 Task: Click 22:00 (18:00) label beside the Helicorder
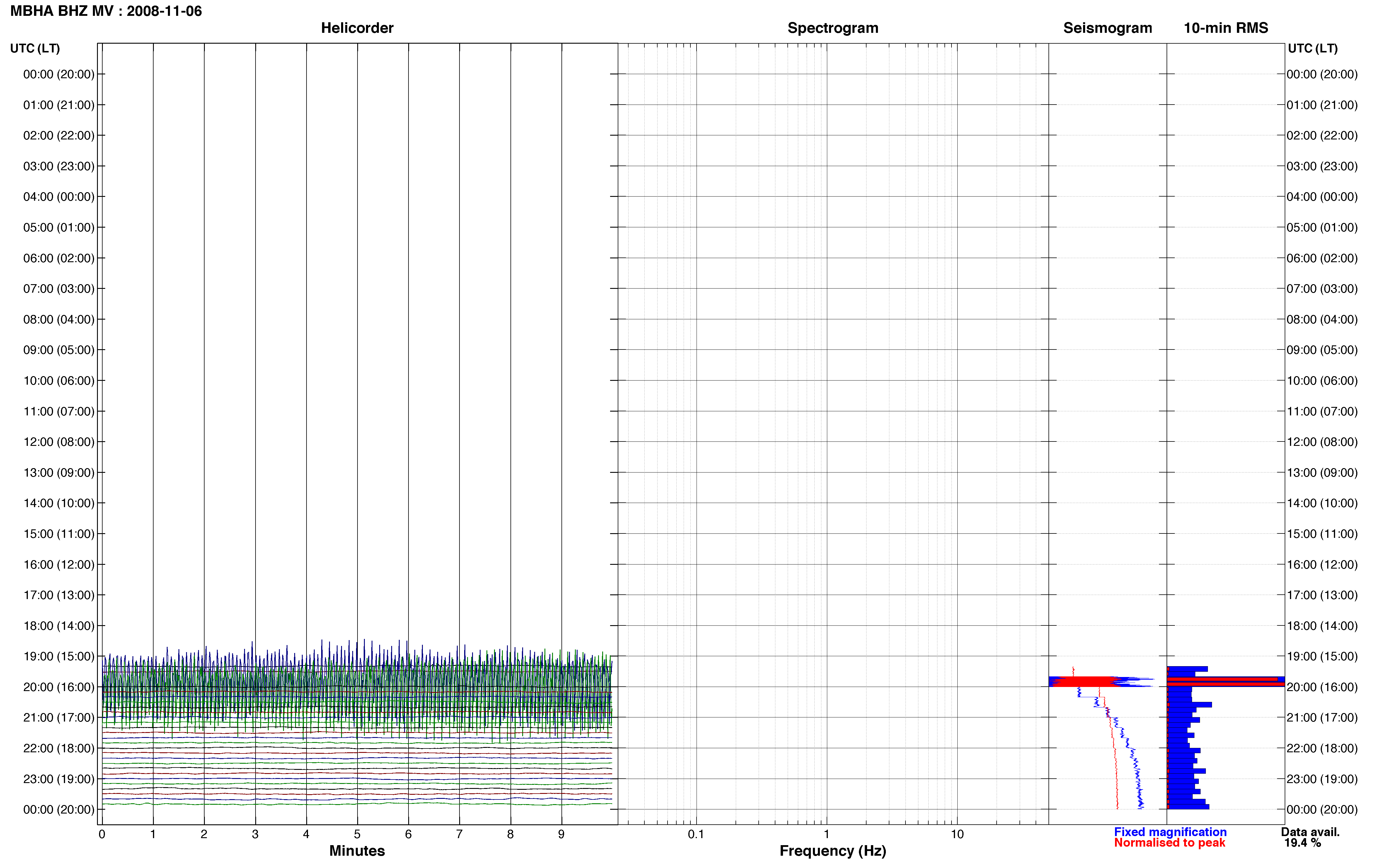[x=59, y=748]
